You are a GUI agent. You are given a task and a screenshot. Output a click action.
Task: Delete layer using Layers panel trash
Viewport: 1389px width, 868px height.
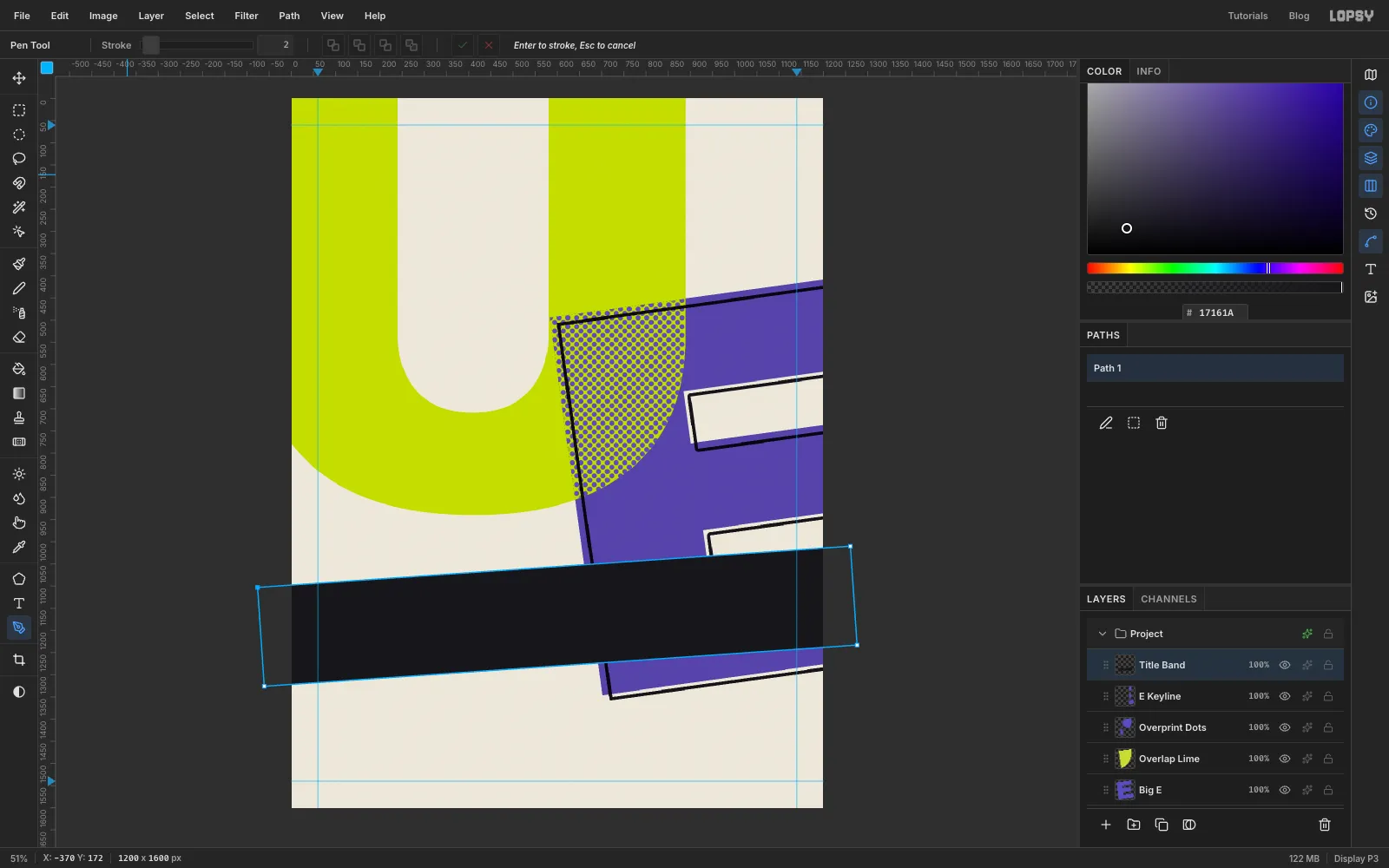[1325, 825]
